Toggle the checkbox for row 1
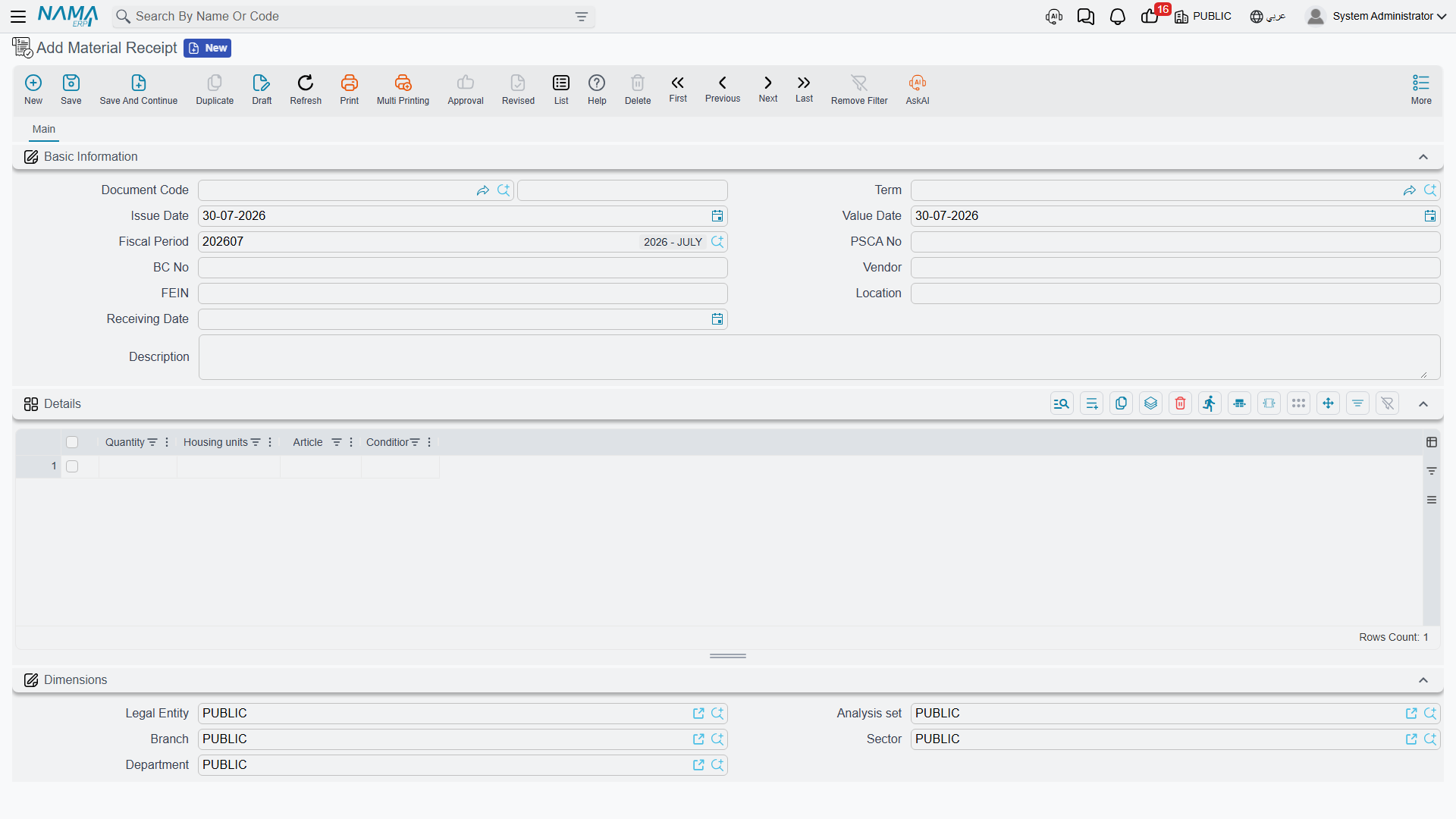This screenshot has width=1456, height=819. click(x=72, y=467)
